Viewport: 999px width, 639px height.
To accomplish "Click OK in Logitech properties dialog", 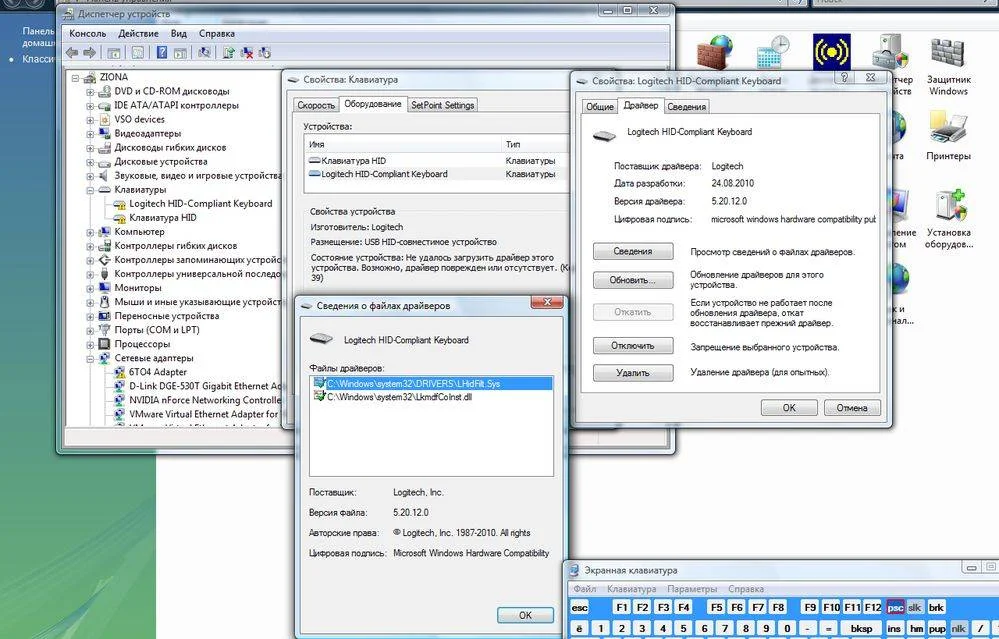I will (x=789, y=408).
